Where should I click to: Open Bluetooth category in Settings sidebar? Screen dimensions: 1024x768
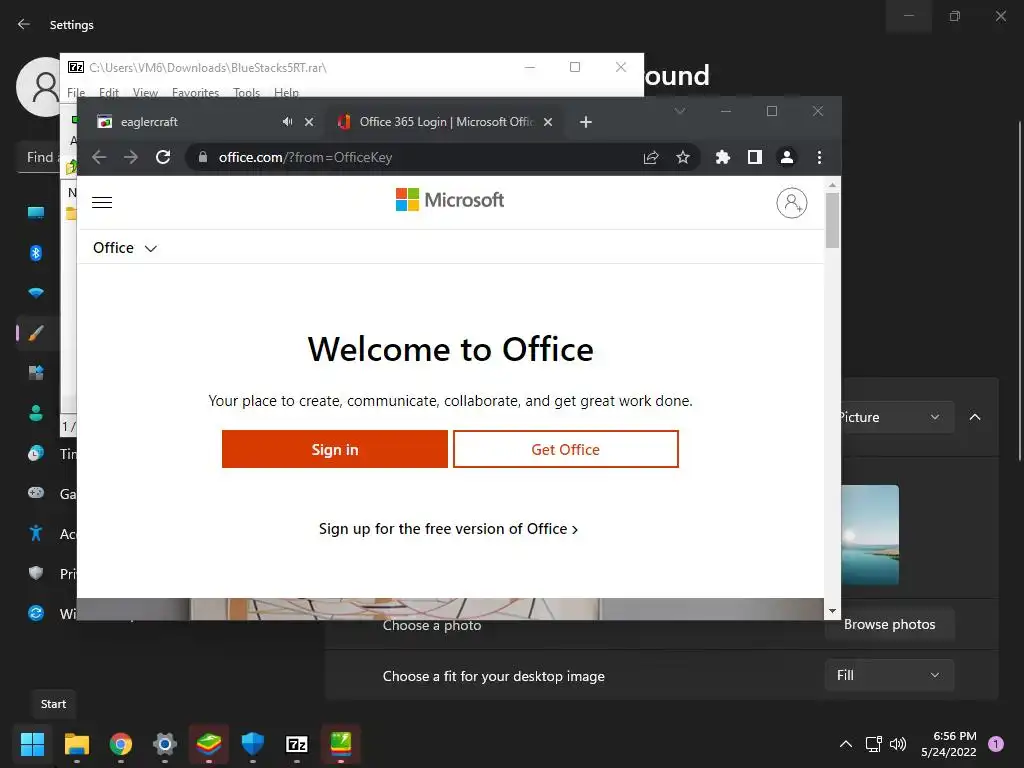pos(36,253)
